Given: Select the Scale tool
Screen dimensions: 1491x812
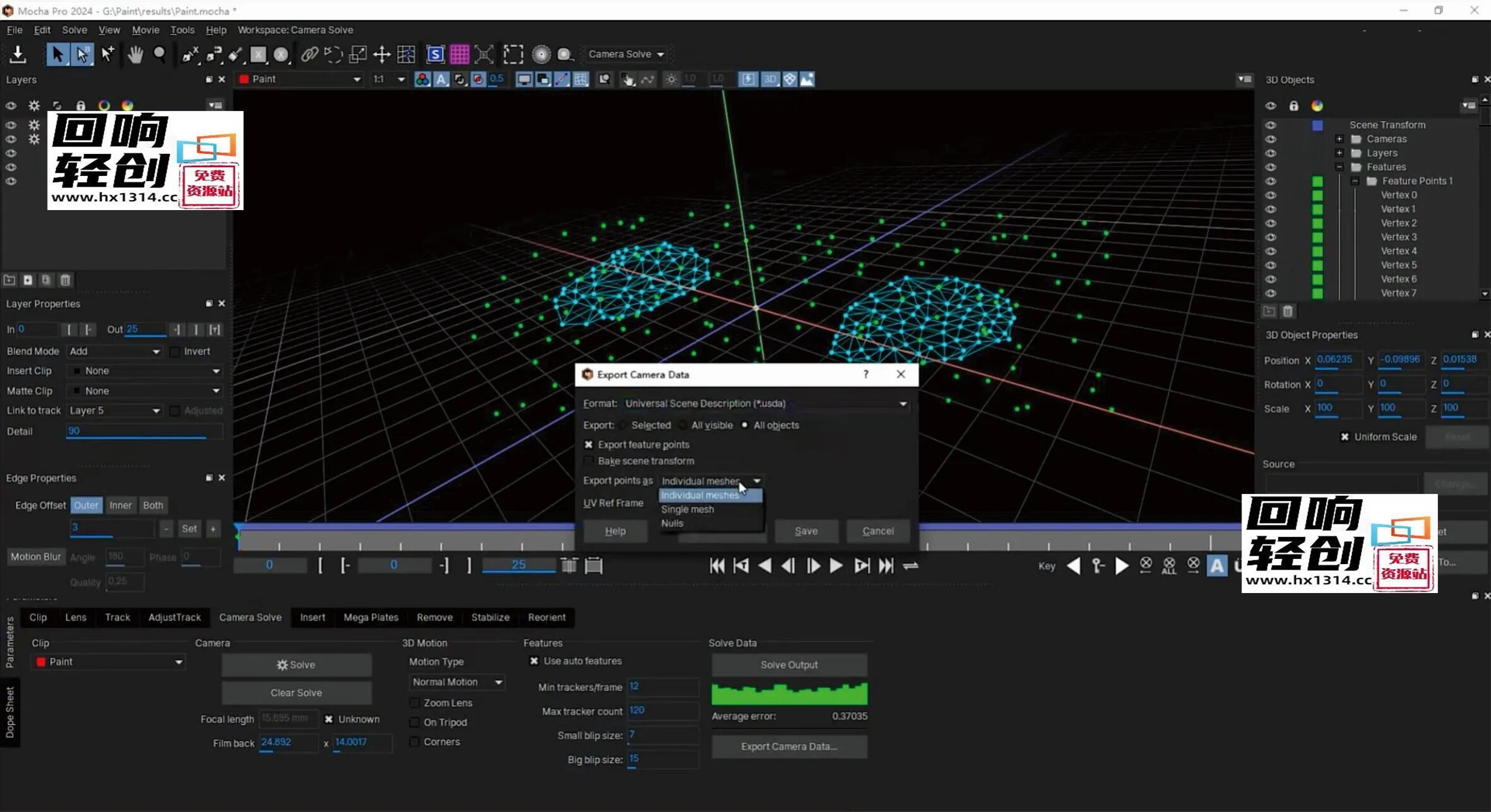Looking at the screenshot, I should pos(358,54).
